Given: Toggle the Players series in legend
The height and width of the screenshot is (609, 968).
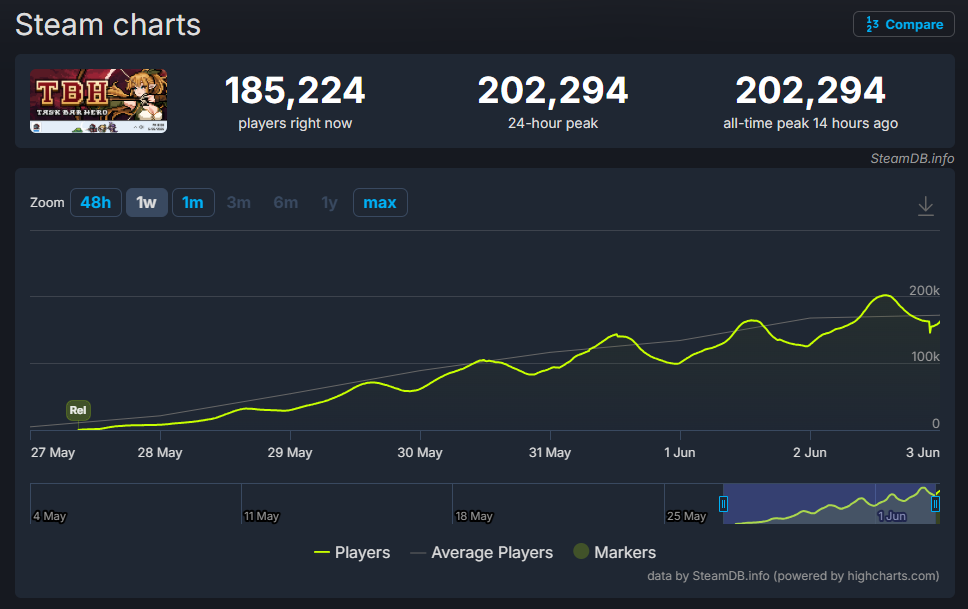Looking at the screenshot, I should tap(352, 552).
